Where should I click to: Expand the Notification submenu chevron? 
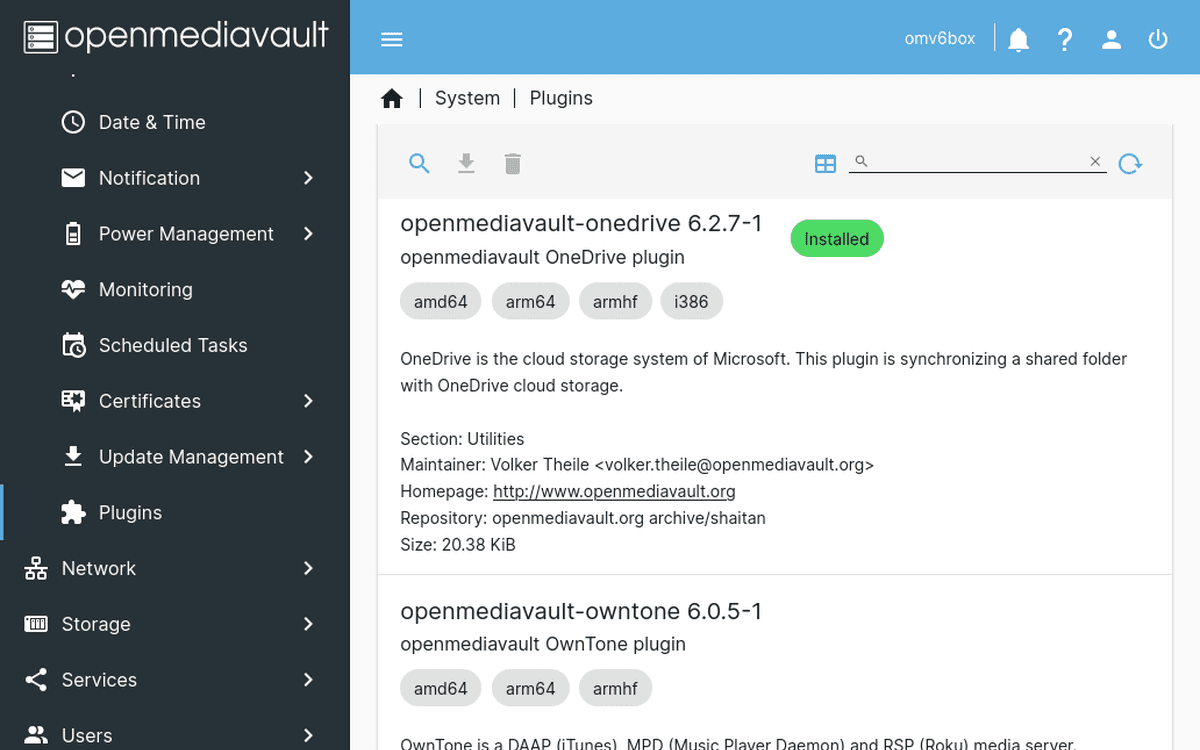[x=308, y=178]
